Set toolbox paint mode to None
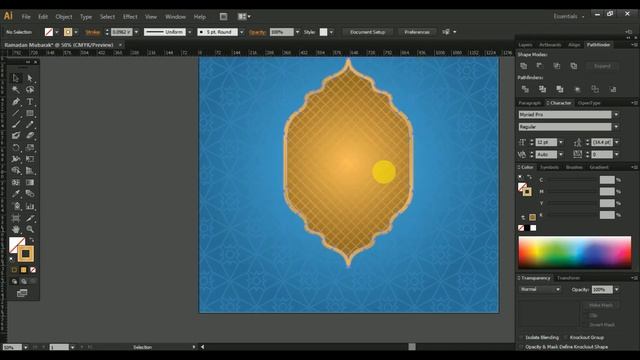 point(33,270)
